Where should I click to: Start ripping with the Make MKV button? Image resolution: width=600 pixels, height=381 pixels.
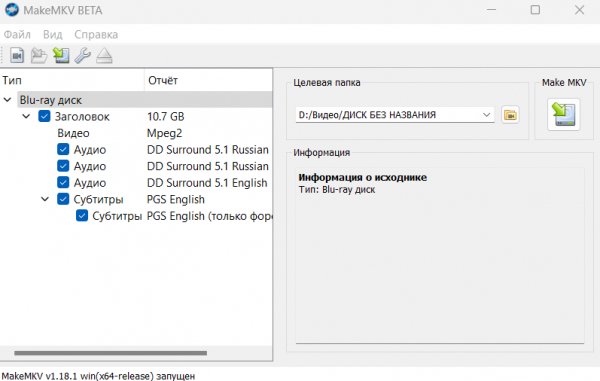pyautogui.click(x=564, y=114)
